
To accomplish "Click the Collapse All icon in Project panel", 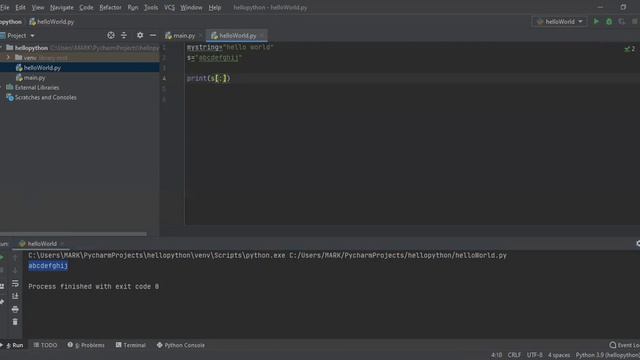I will point(124,36).
